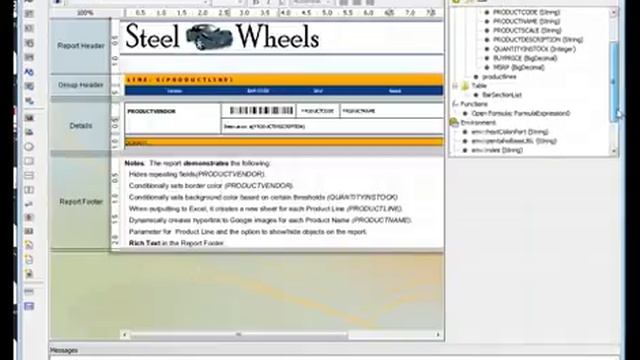Image resolution: width=640 pixels, height=360 pixels.
Task: Select the line-sparkline tool
Action: (x=29, y=259)
